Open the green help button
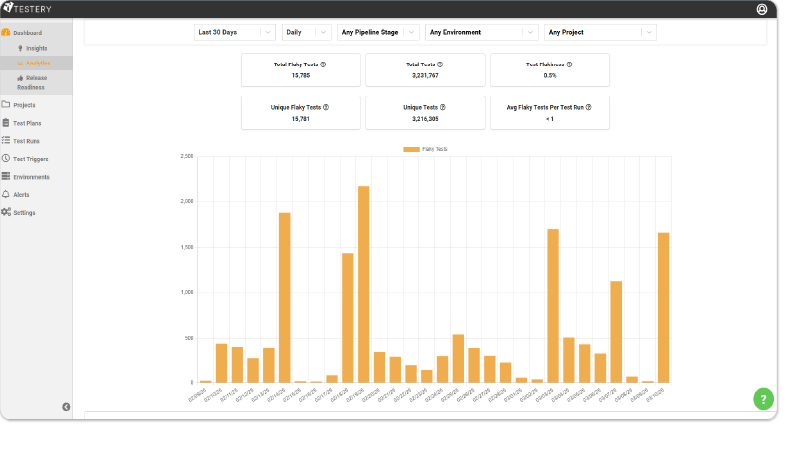 763,399
